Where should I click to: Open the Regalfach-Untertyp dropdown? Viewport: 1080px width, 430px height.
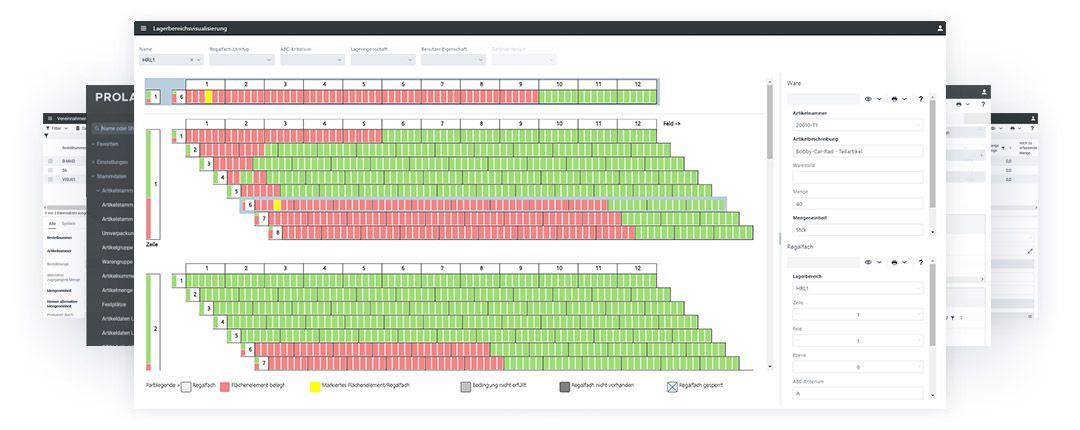[x=242, y=60]
